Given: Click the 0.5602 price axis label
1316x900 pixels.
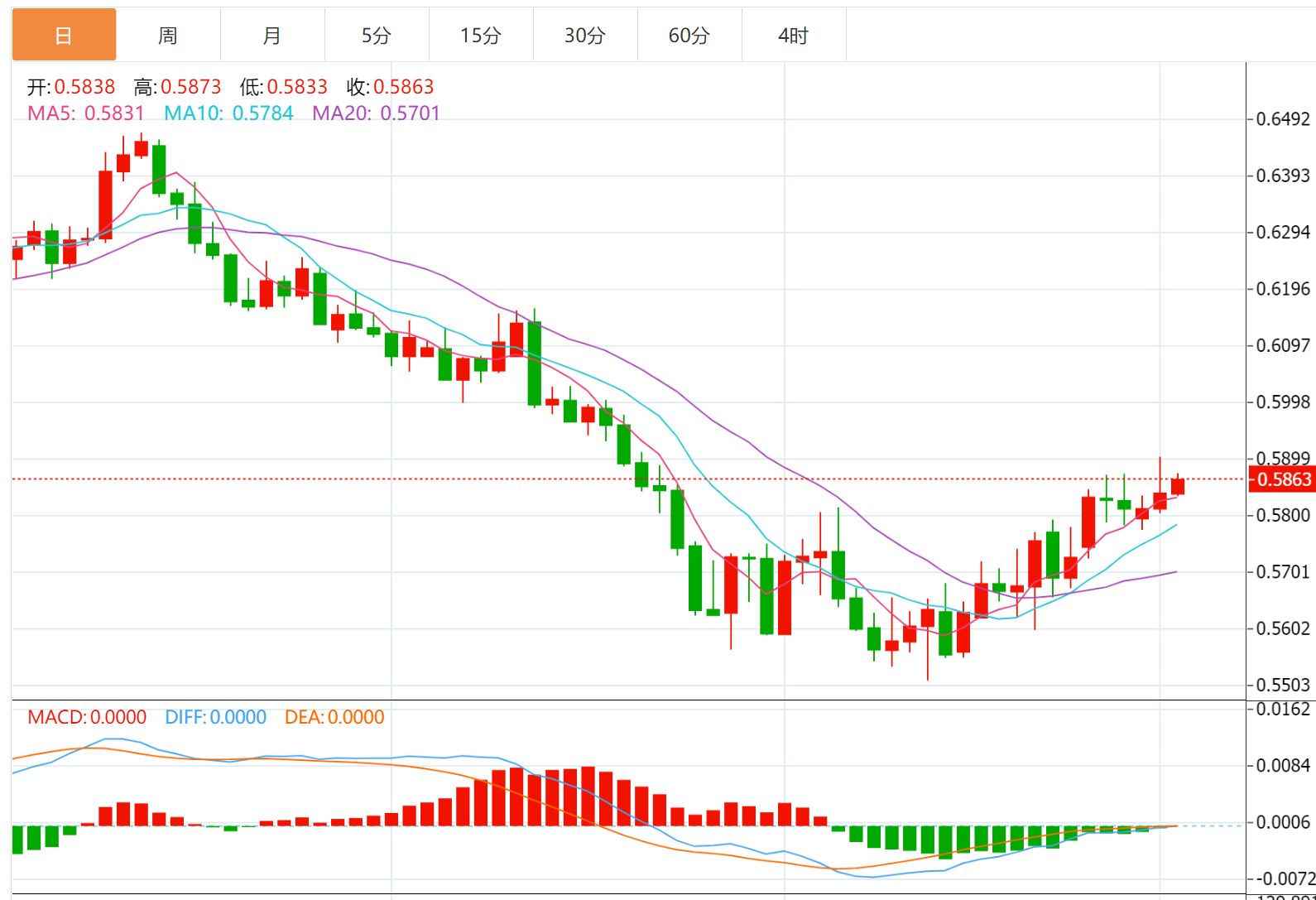Looking at the screenshot, I should 1283,628.
